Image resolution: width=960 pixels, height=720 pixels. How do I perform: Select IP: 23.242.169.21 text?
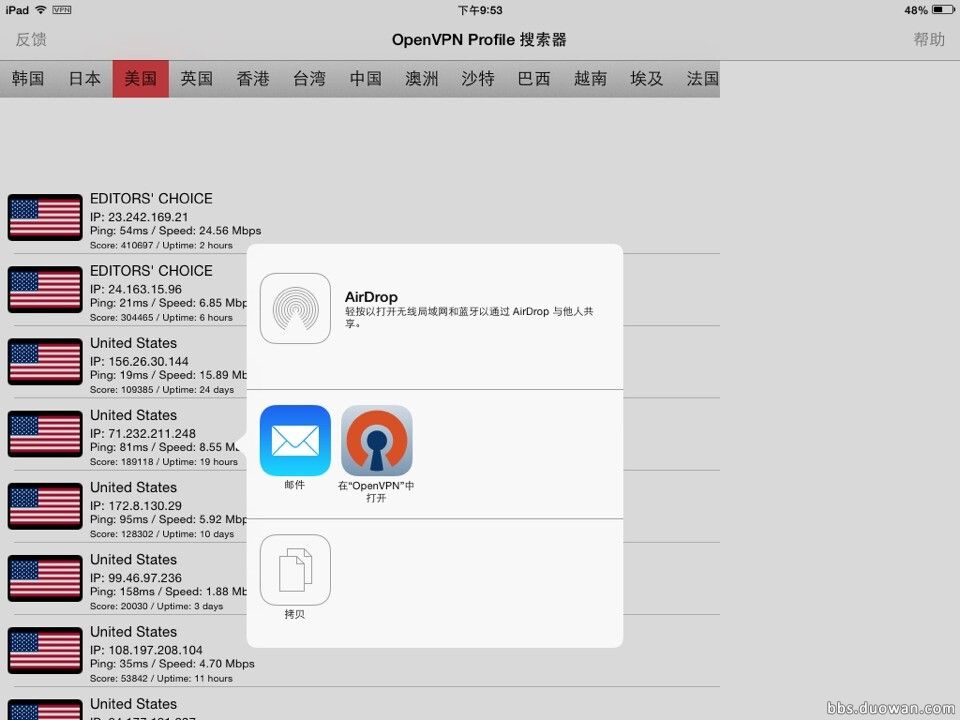[x=139, y=217]
